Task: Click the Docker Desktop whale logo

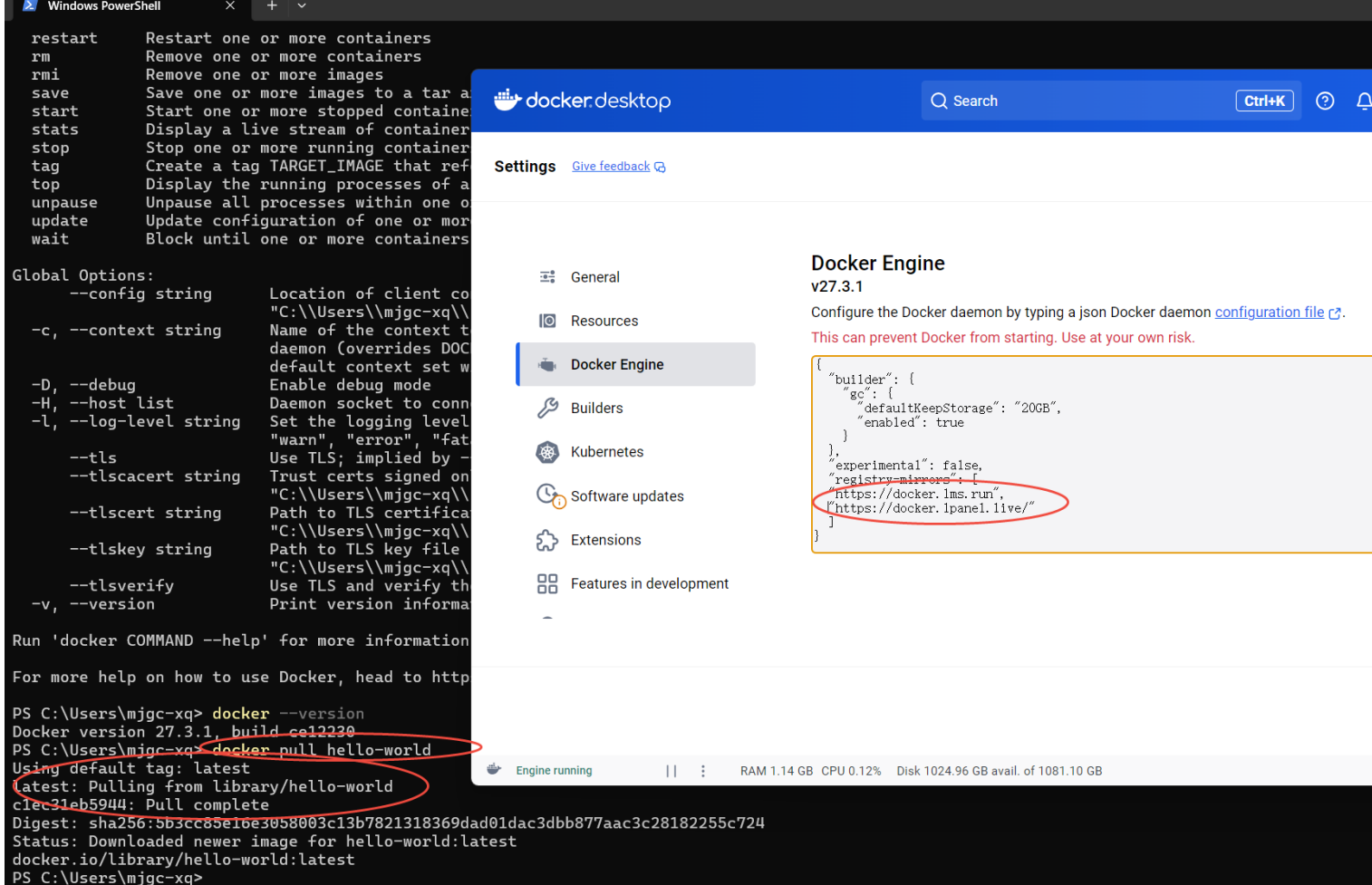Action: click(x=507, y=100)
